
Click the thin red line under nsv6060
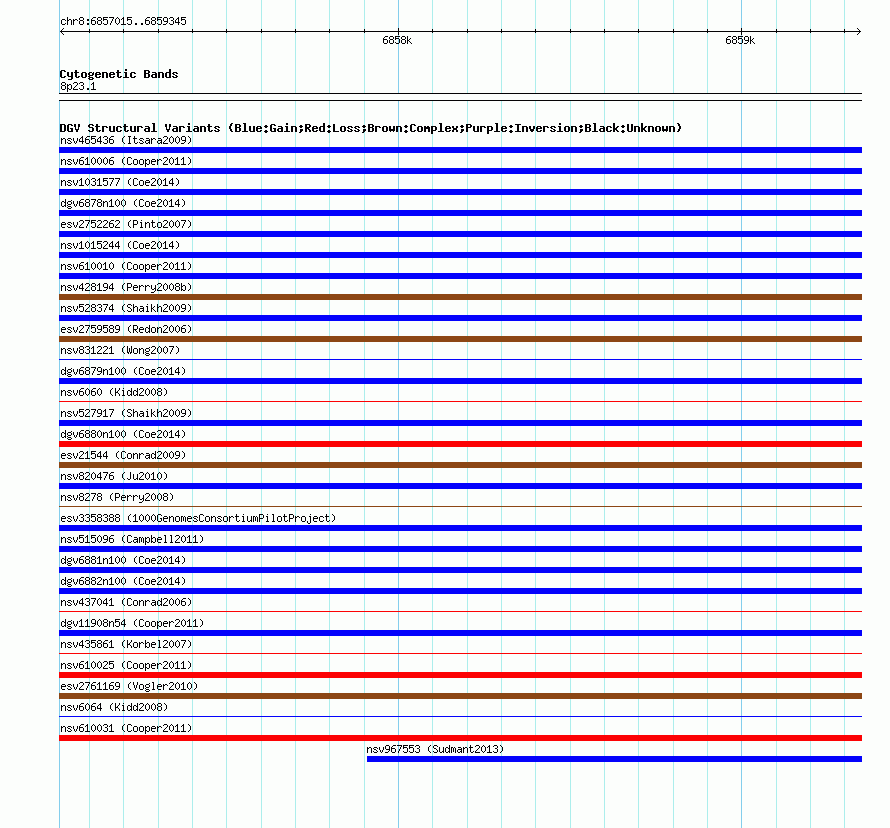[x=460, y=401]
